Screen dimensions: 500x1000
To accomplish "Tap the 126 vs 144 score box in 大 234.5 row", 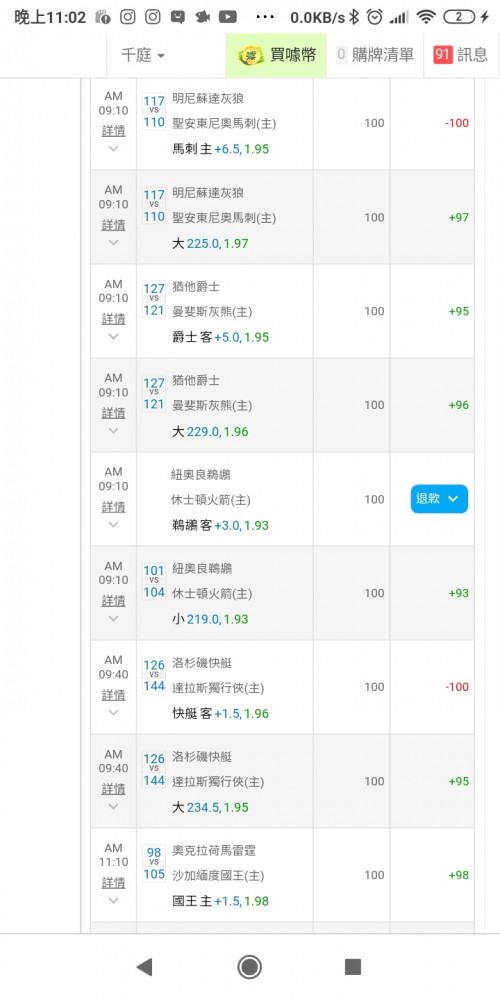I will tap(154, 770).
